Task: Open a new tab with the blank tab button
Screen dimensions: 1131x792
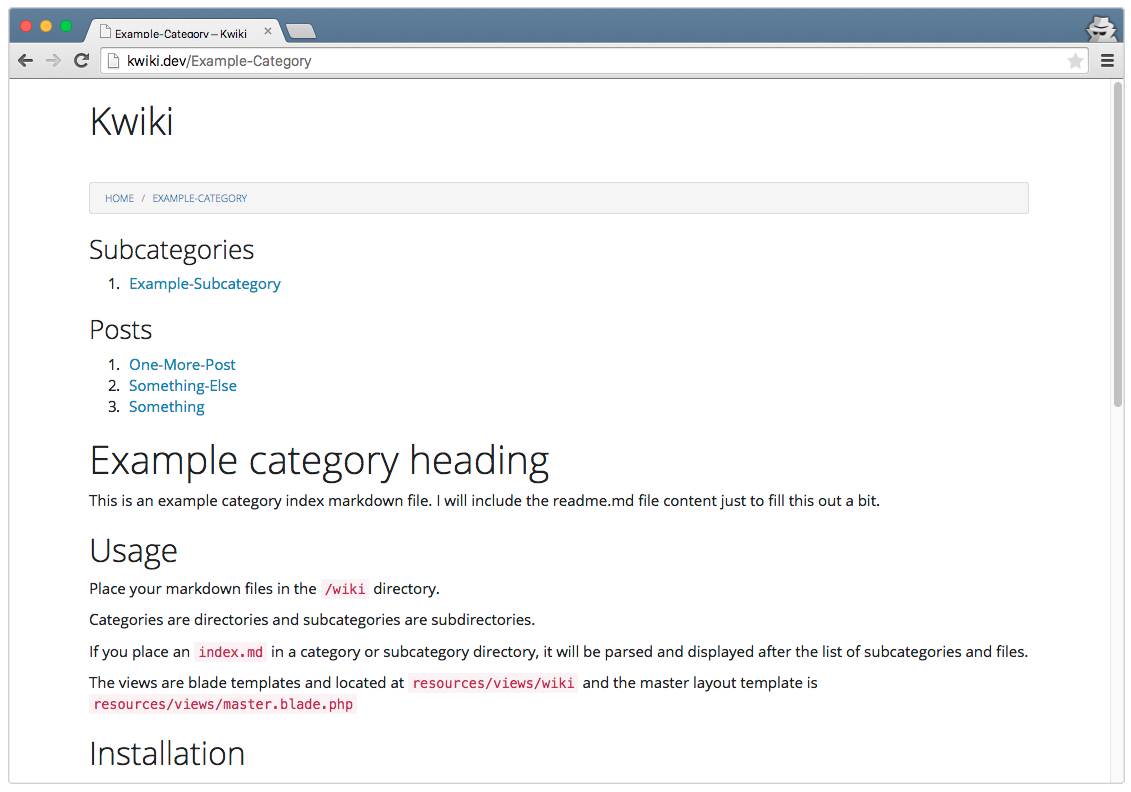Action: (301, 31)
